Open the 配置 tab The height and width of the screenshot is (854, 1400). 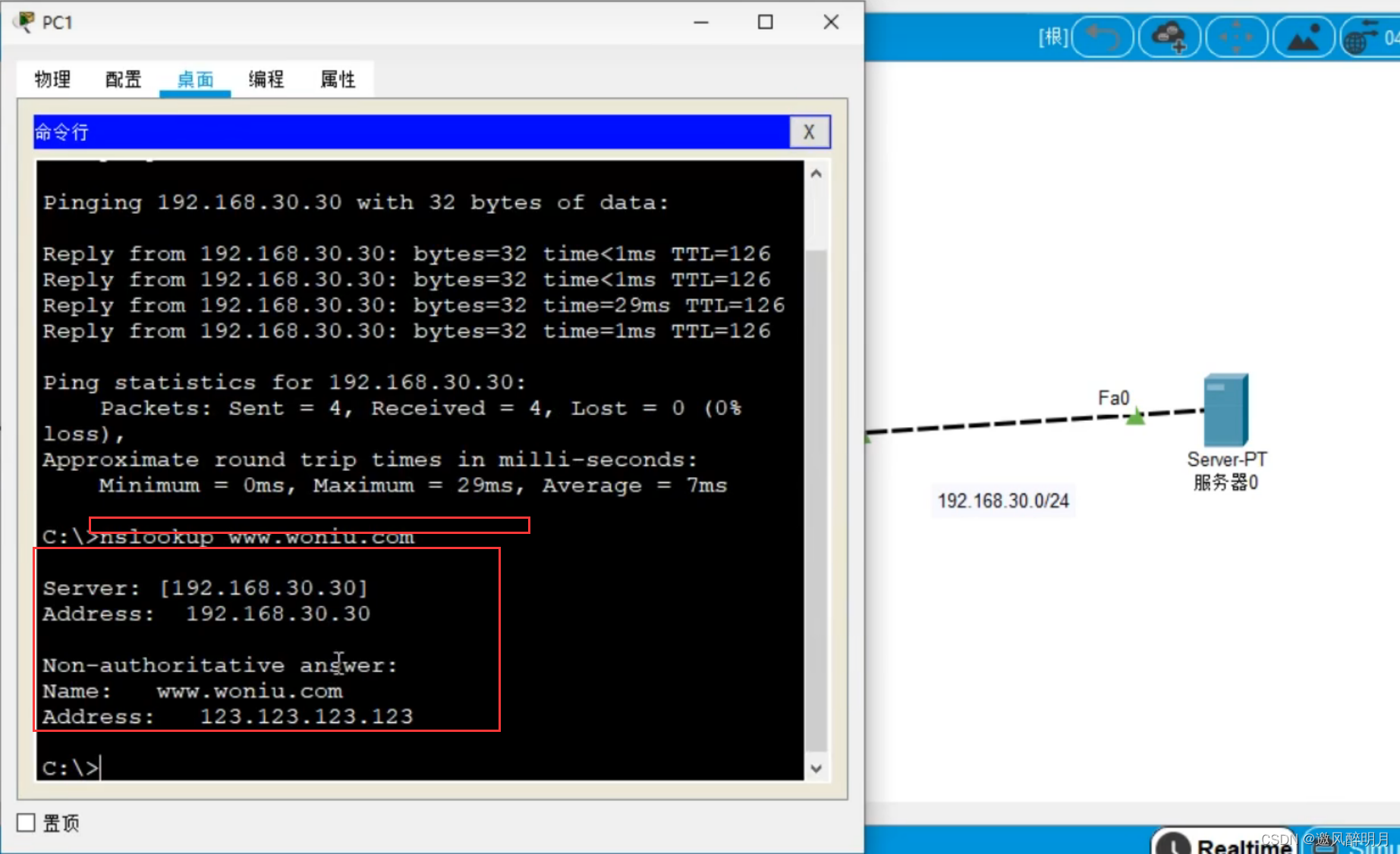click(123, 79)
